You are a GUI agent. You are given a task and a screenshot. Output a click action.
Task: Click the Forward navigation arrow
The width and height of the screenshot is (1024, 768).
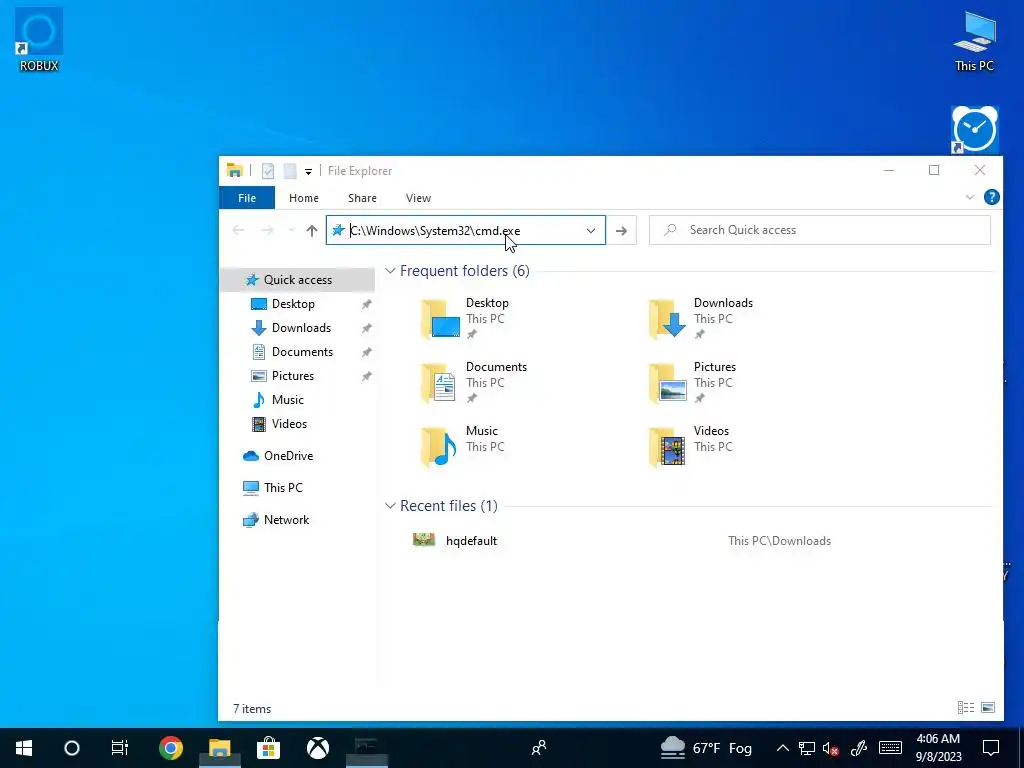[267, 230]
